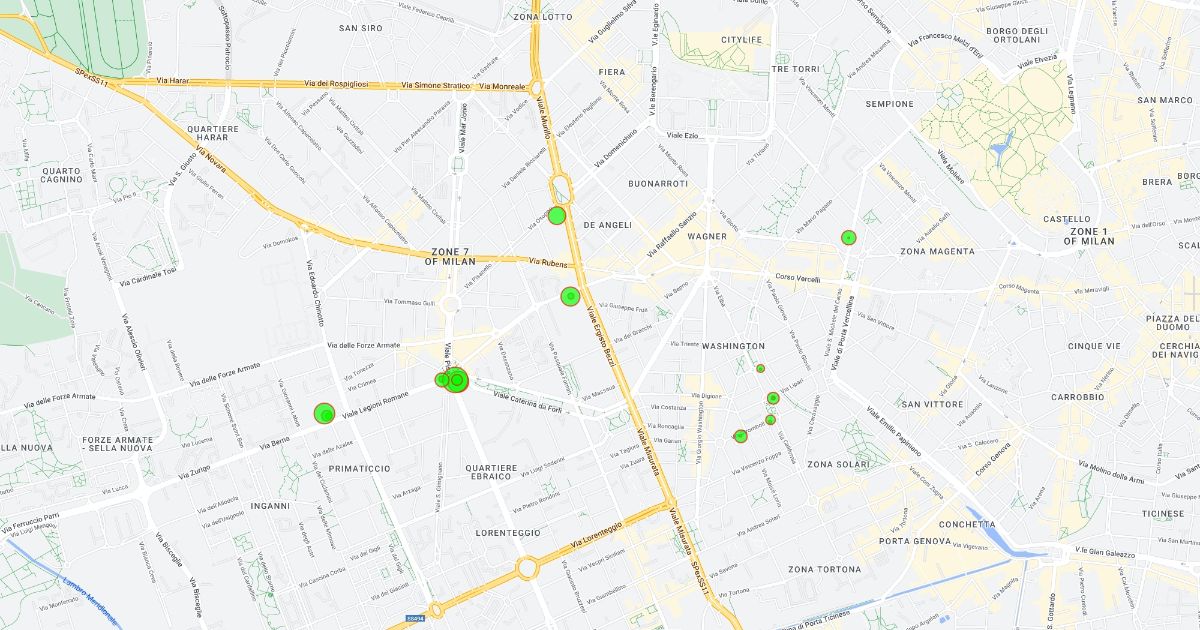Select green marker just below Via Rubens
The height and width of the screenshot is (630, 1200).
570,296
